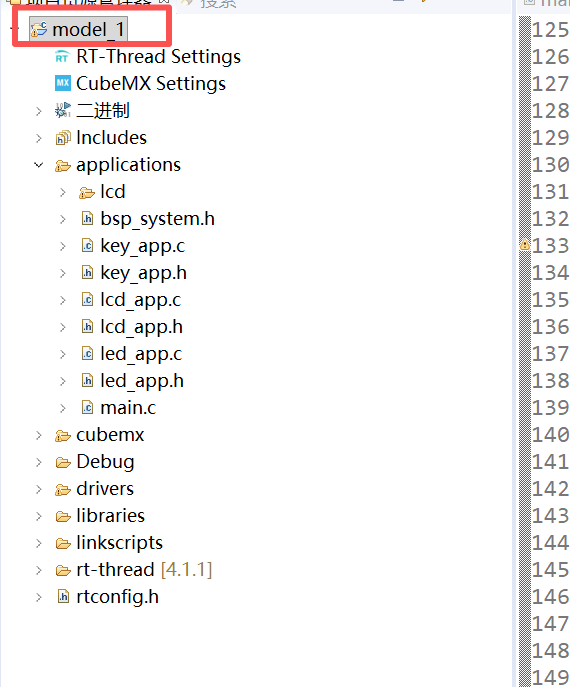This screenshot has width=570, height=687.
Task: Open led_app.h file
Action: [x=142, y=381]
